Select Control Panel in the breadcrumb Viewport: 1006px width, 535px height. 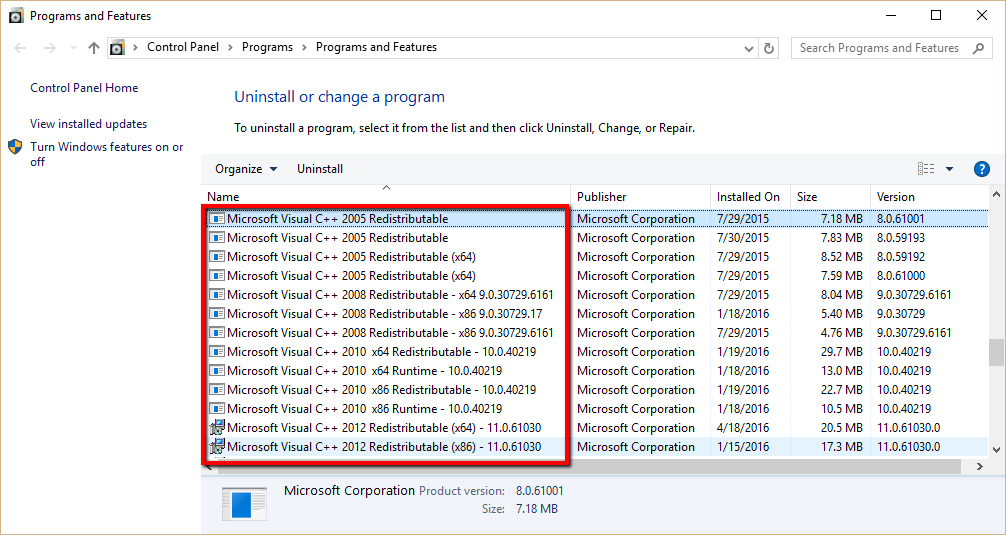tap(183, 47)
